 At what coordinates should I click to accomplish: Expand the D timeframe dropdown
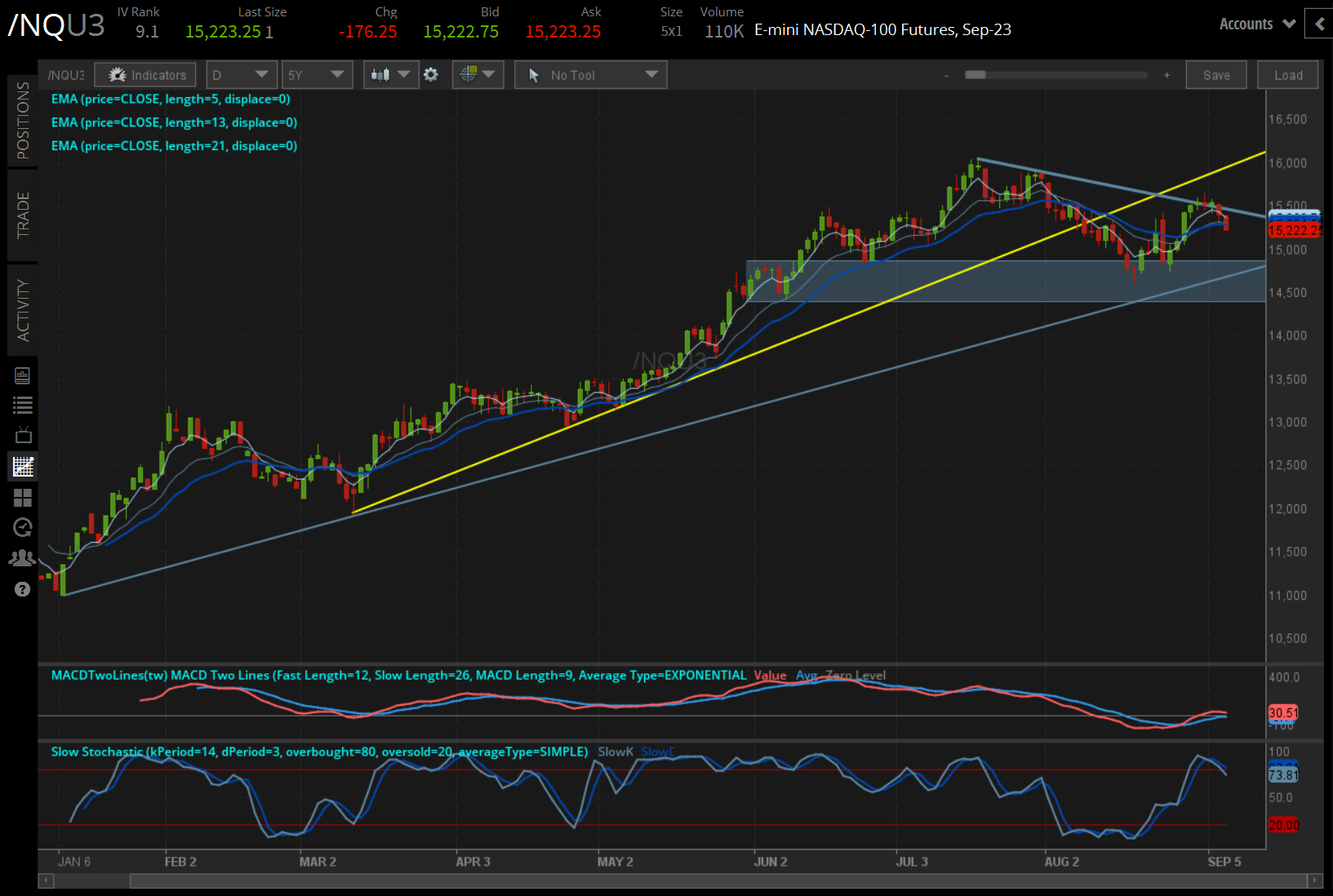(241, 75)
